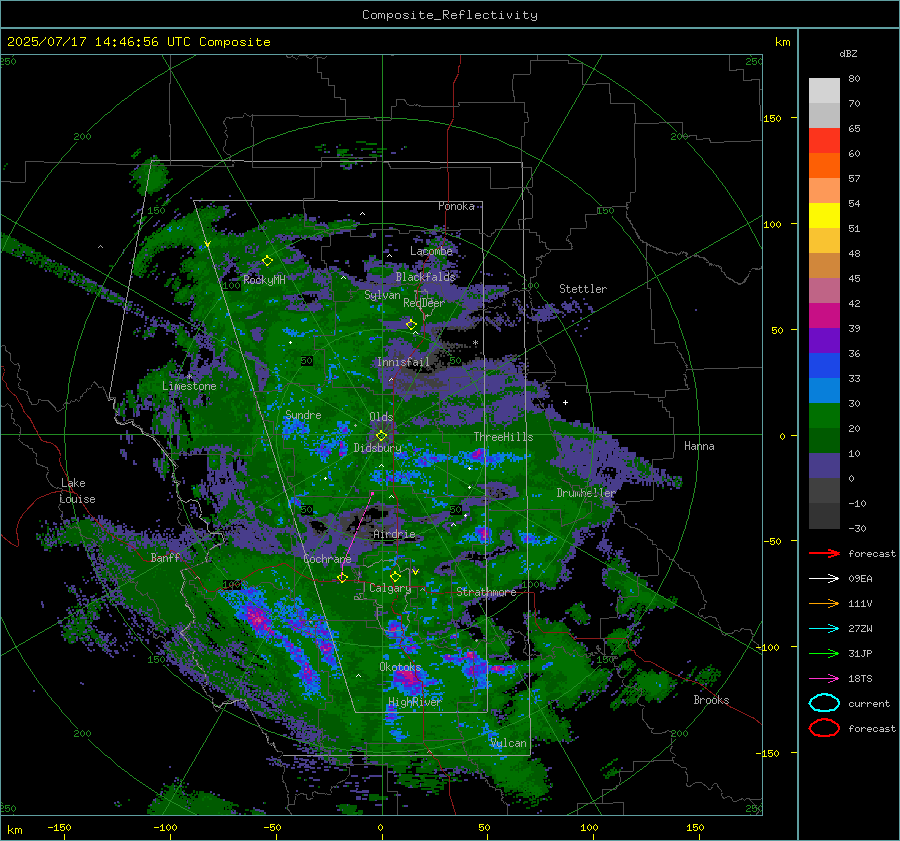Viewport: 900px width, 841px height.
Task: Click the magenta 18TS arrow icon
Action: (824, 679)
